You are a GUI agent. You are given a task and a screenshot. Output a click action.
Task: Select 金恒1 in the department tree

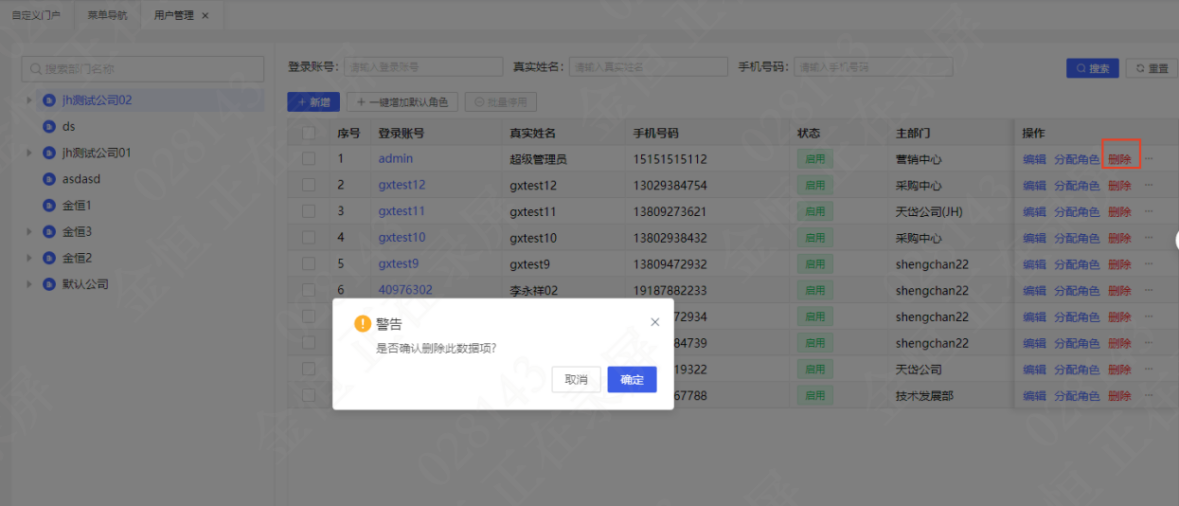77,205
